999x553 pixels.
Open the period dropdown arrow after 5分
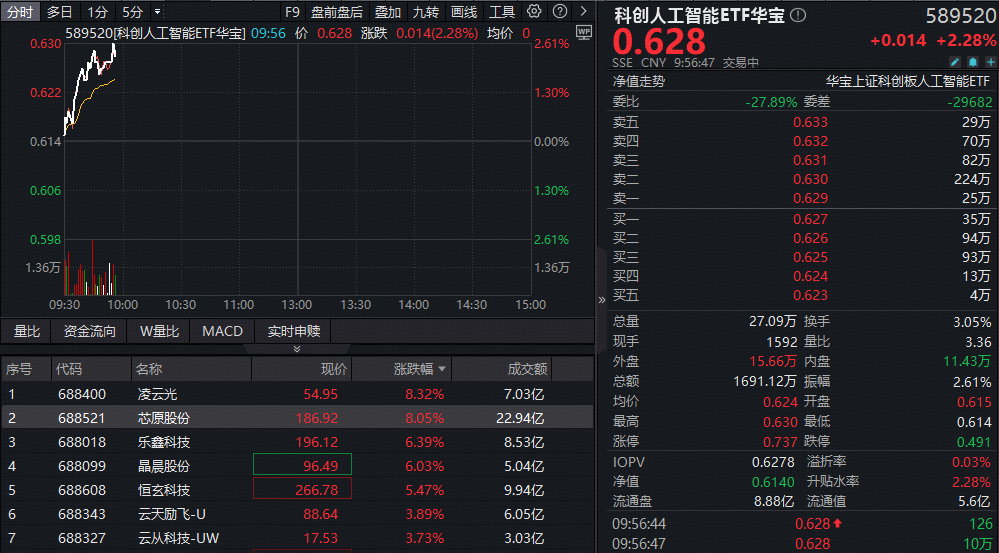pos(157,11)
